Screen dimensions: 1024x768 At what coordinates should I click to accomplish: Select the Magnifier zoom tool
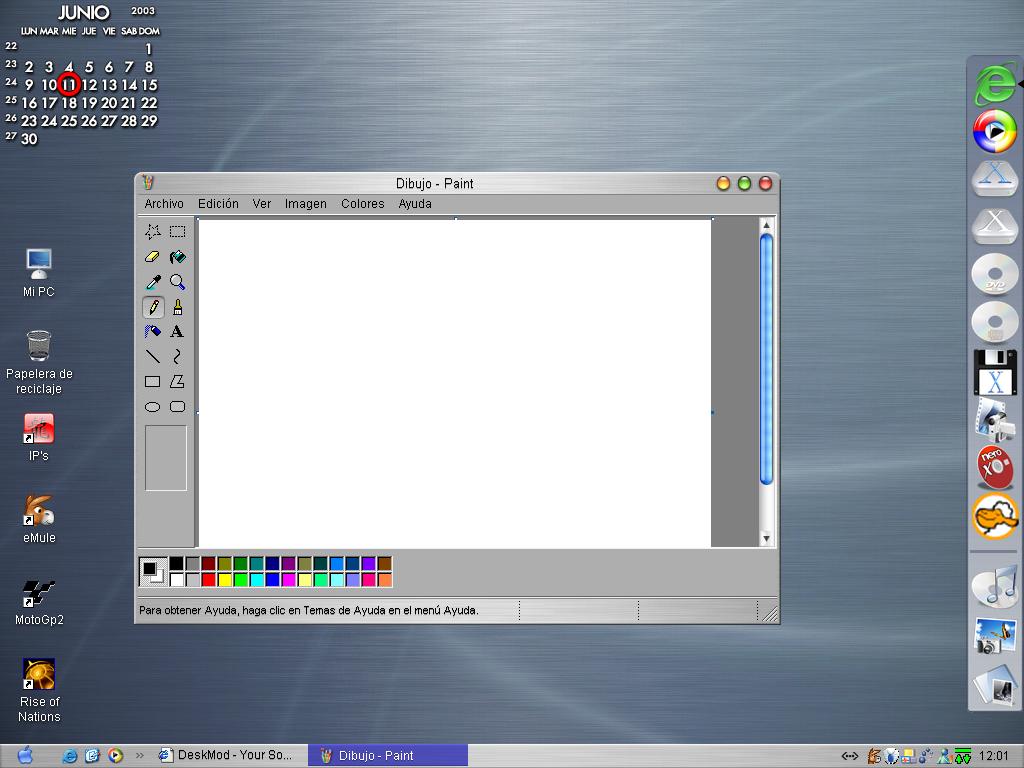pos(177,282)
